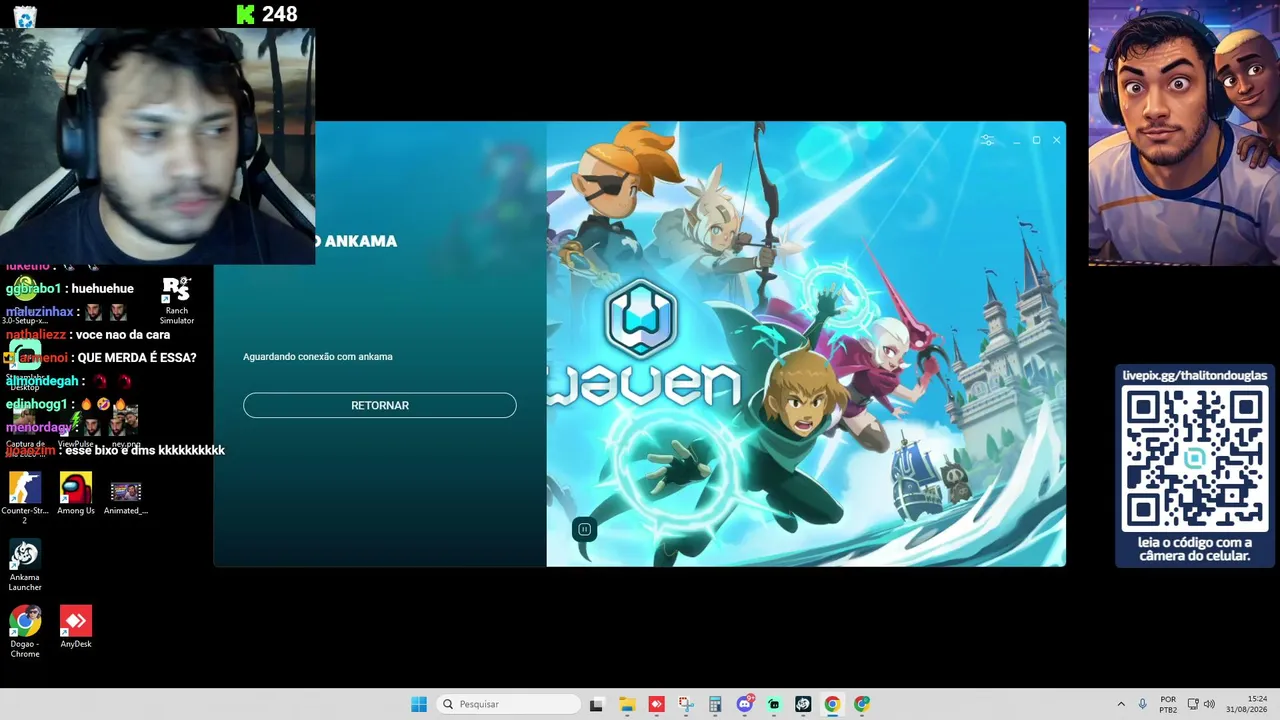1280x720 pixels.
Task: Open Snipping Tool from the taskbar
Action: 686,704
